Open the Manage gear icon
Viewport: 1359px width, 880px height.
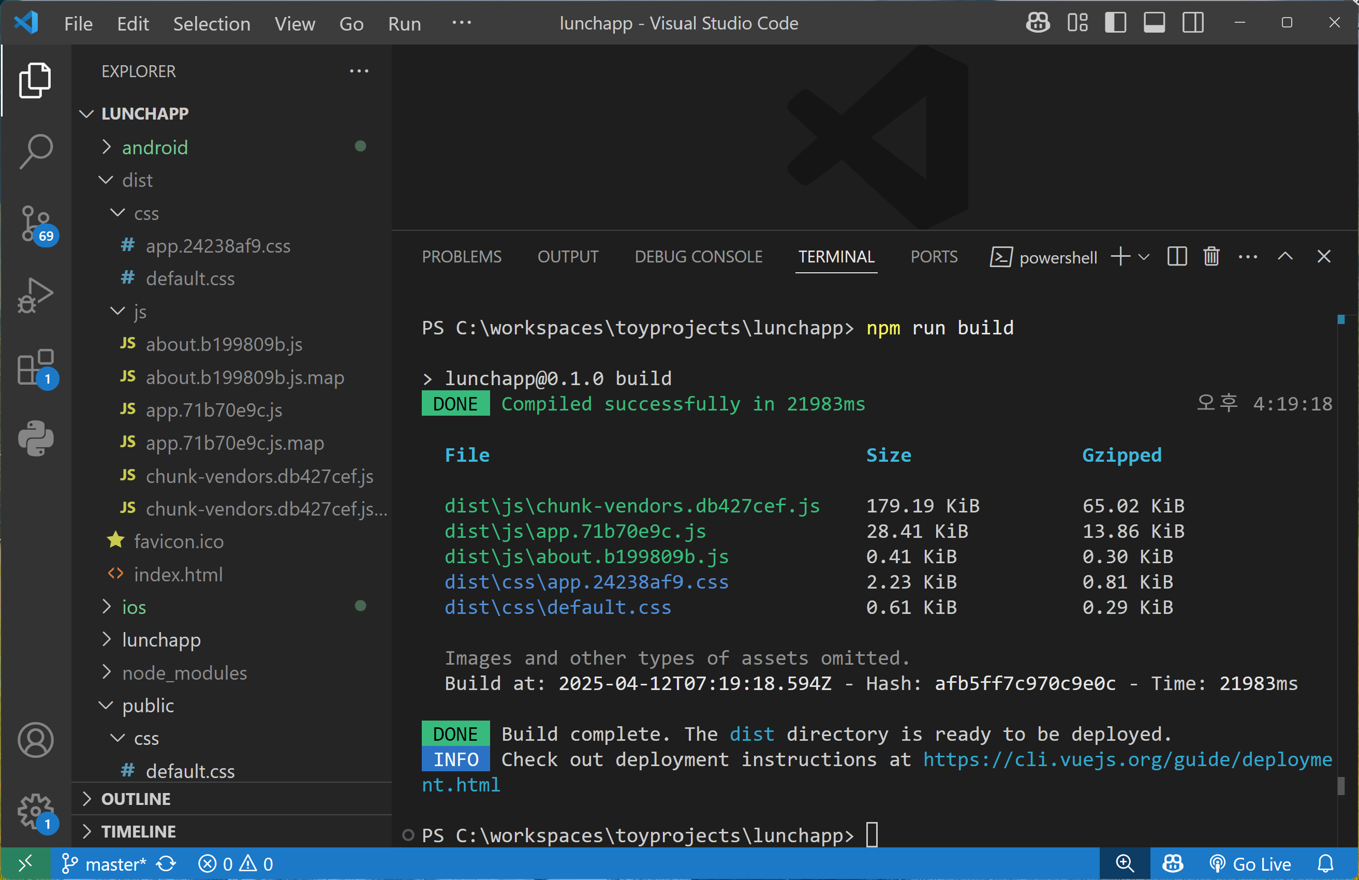[x=37, y=812]
